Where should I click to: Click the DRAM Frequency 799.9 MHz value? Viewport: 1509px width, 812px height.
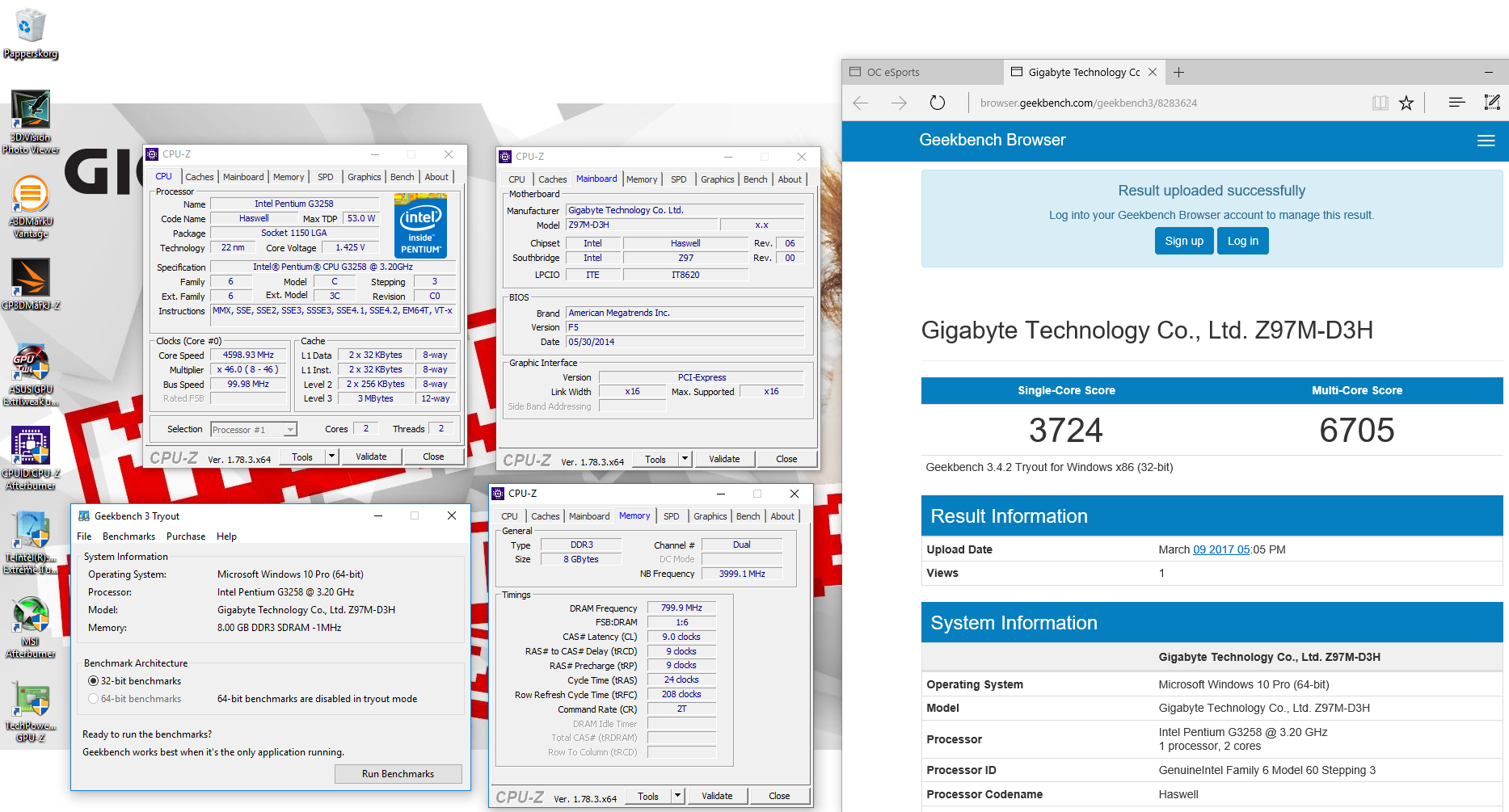point(681,608)
